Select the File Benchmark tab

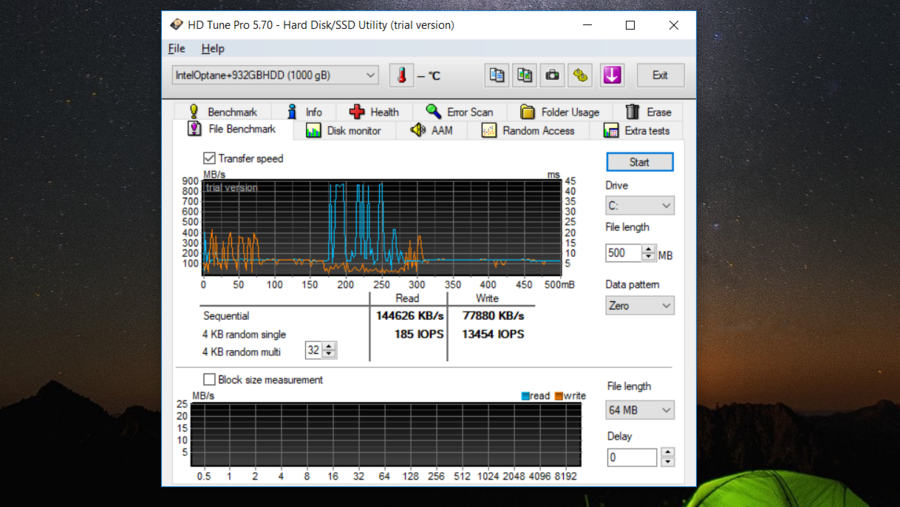click(232, 129)
